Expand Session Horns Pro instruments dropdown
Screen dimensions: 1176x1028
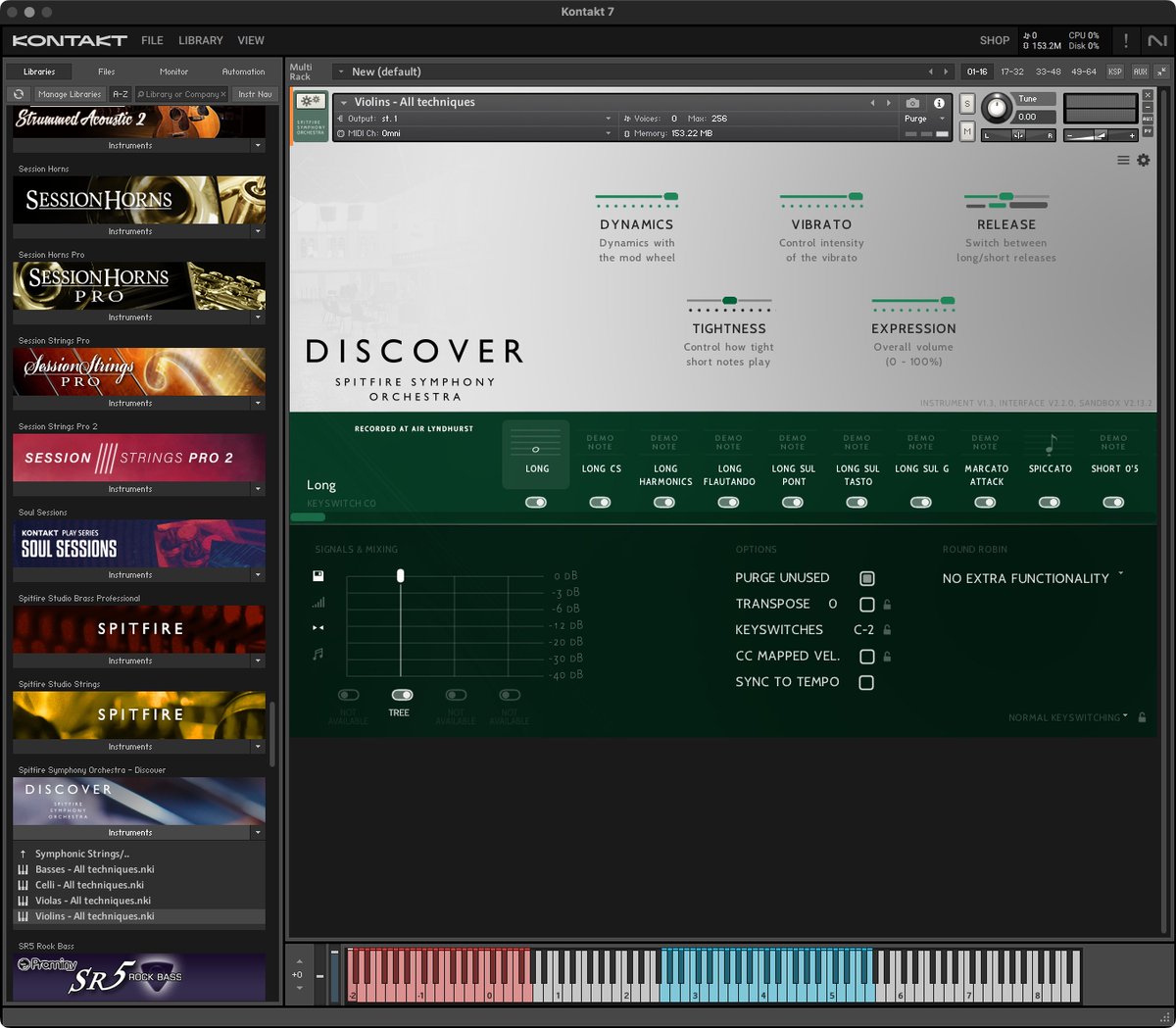tap(258, 318)
